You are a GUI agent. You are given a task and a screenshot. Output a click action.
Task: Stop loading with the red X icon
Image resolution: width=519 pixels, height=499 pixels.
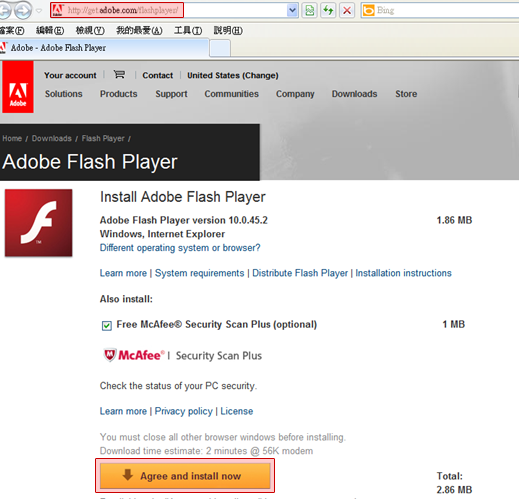click(347, 10)
